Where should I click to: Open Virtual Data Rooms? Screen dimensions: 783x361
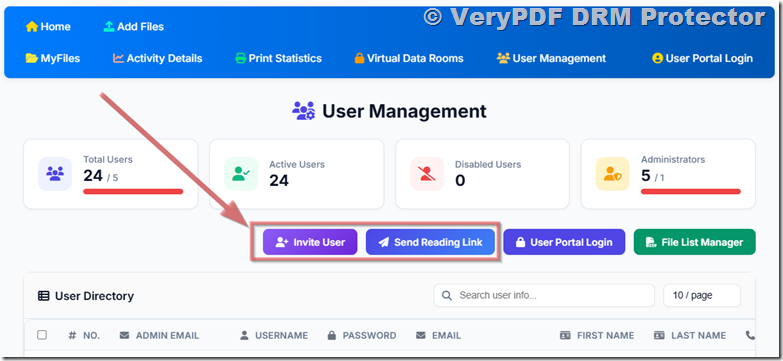coord(409,58)
